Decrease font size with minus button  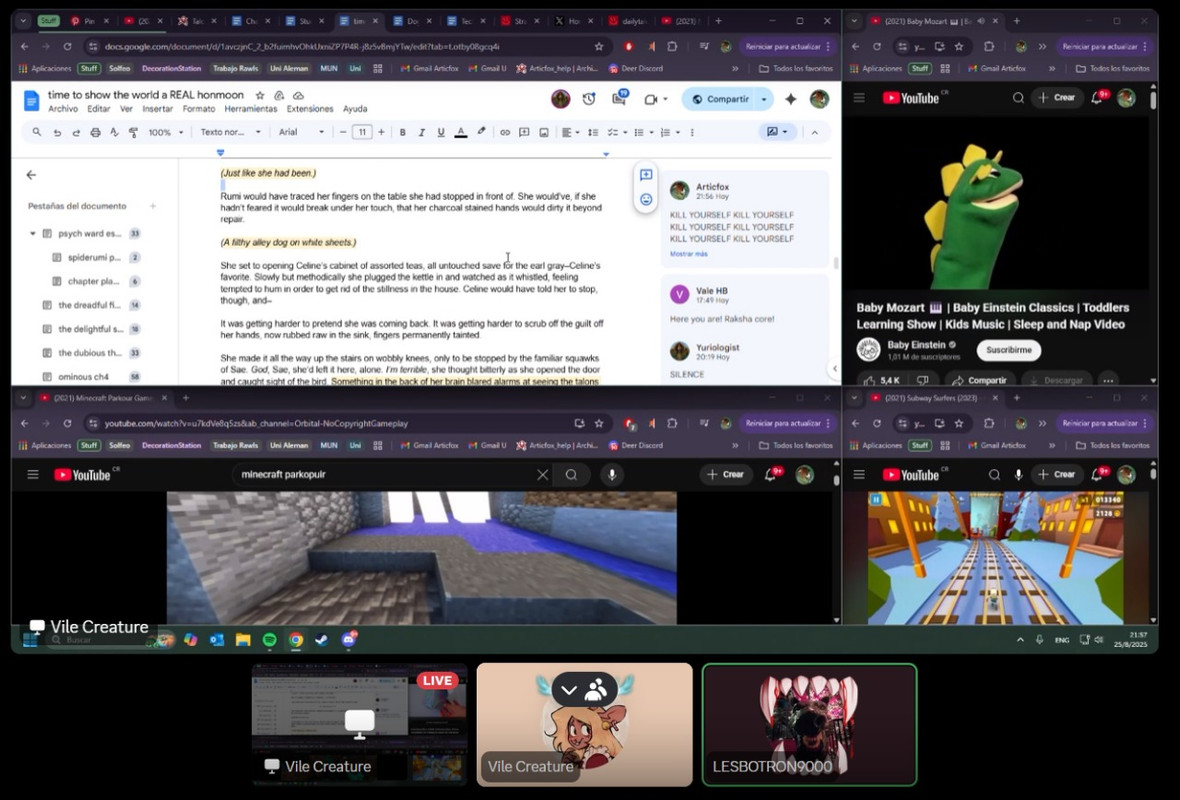pyautogui.click(x=343, y=132)
